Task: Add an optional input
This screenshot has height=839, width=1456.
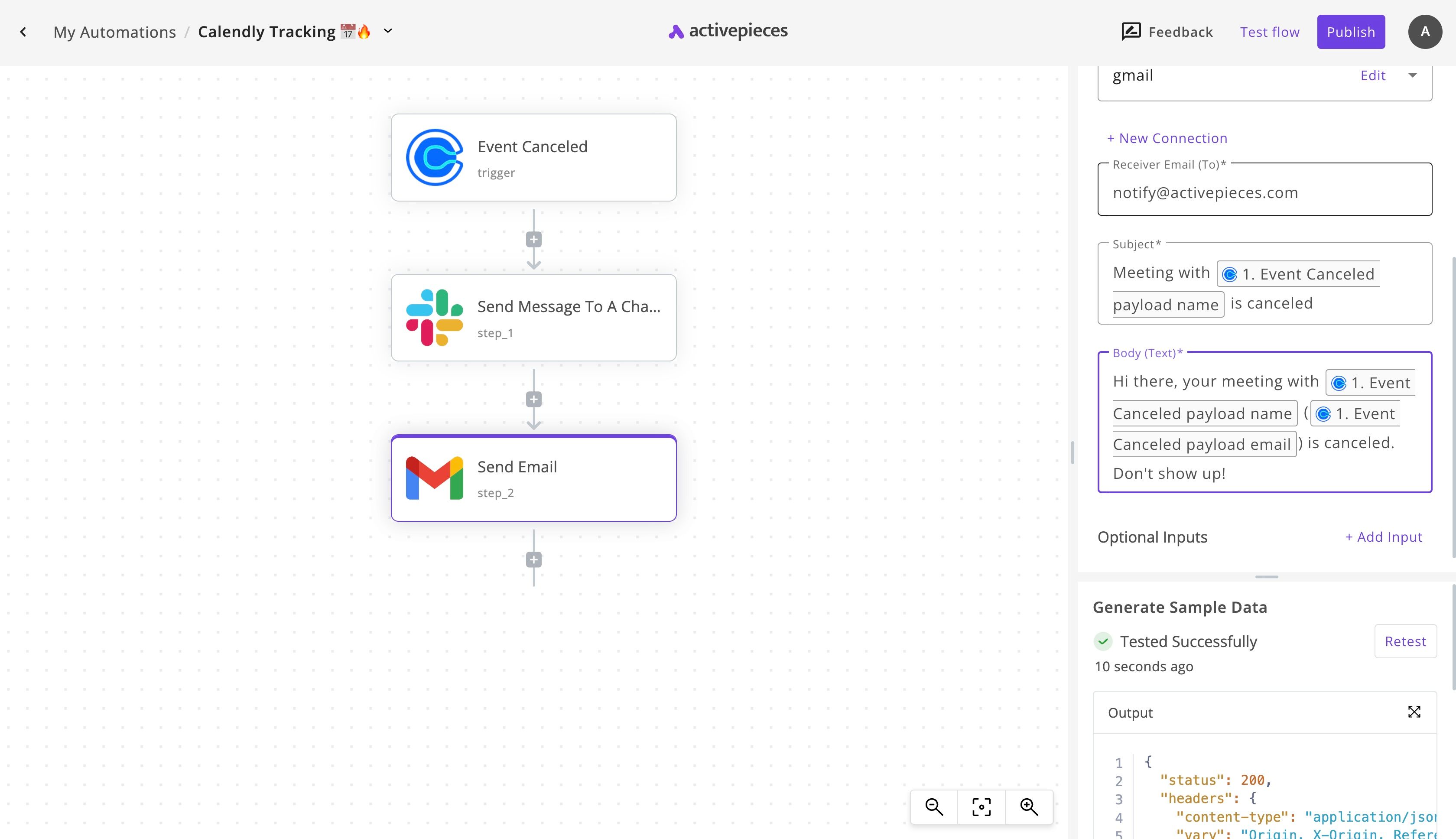Action: tap(1383, 537)
